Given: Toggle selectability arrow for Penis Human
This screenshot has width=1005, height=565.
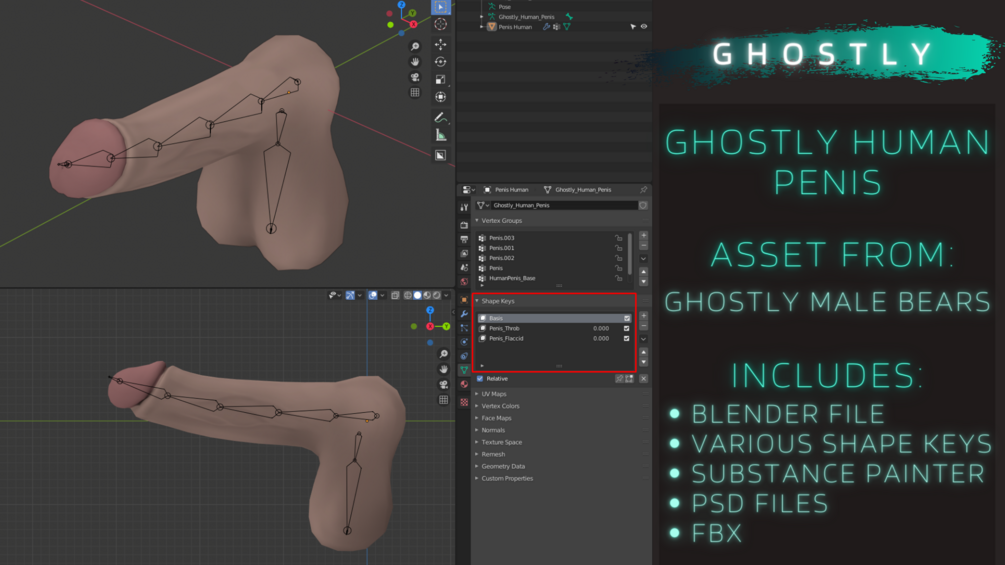Looking at the screenshot, I should (x=633, y=27).
